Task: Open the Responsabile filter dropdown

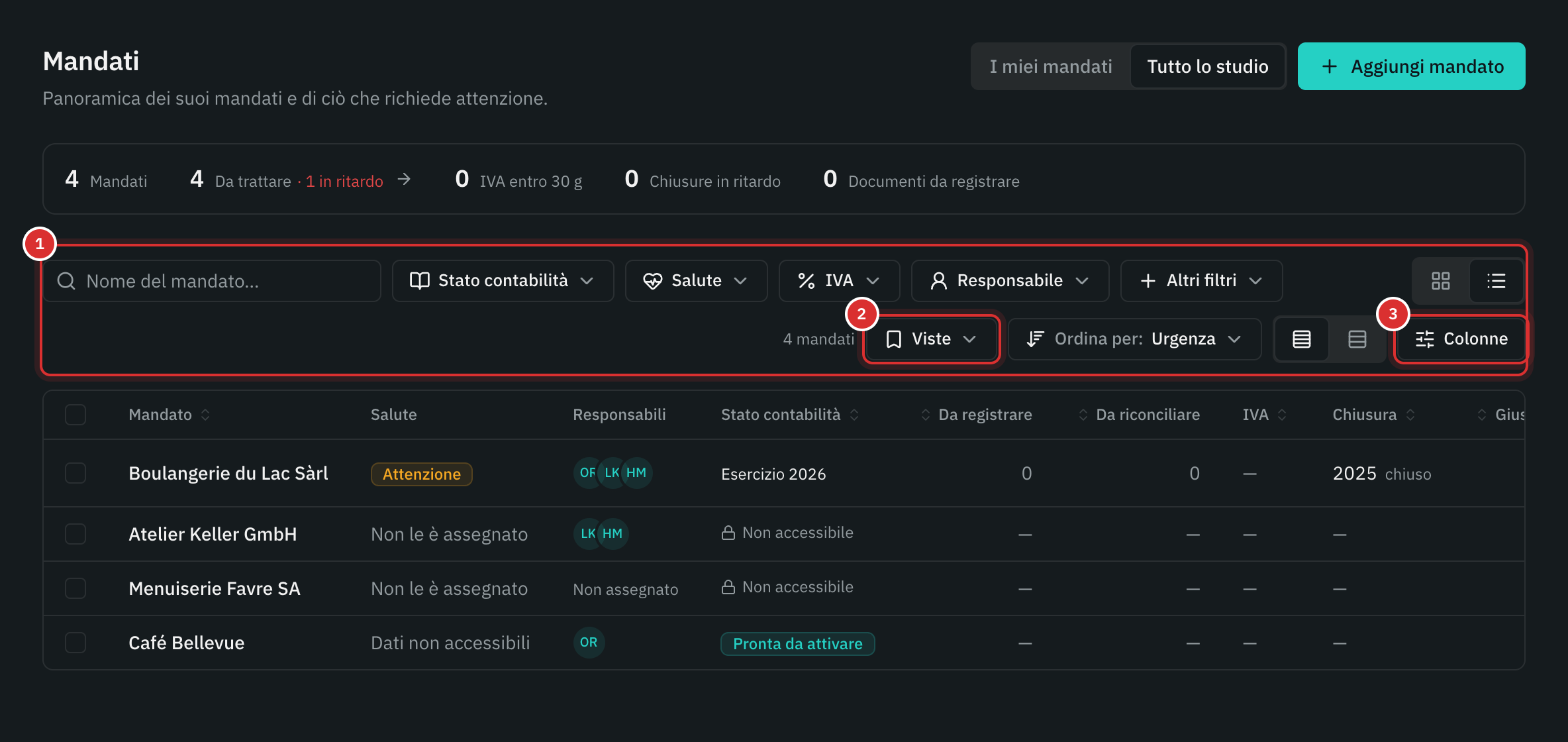Action: click(x=1010, y=281)
